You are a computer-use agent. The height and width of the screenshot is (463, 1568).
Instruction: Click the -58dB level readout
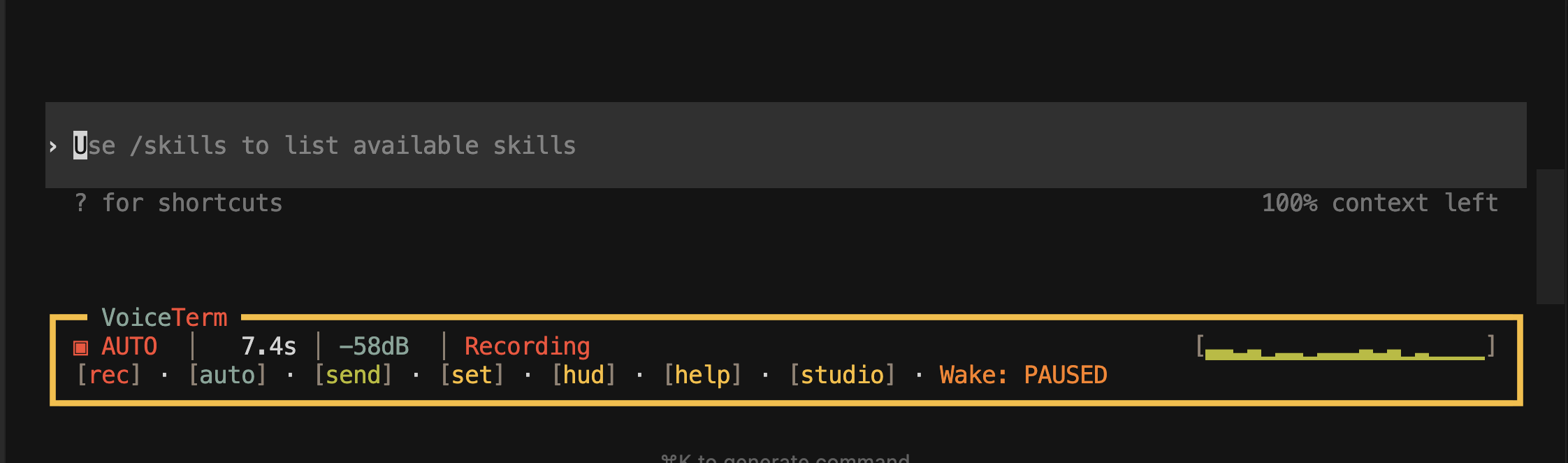tap(374, 346)
